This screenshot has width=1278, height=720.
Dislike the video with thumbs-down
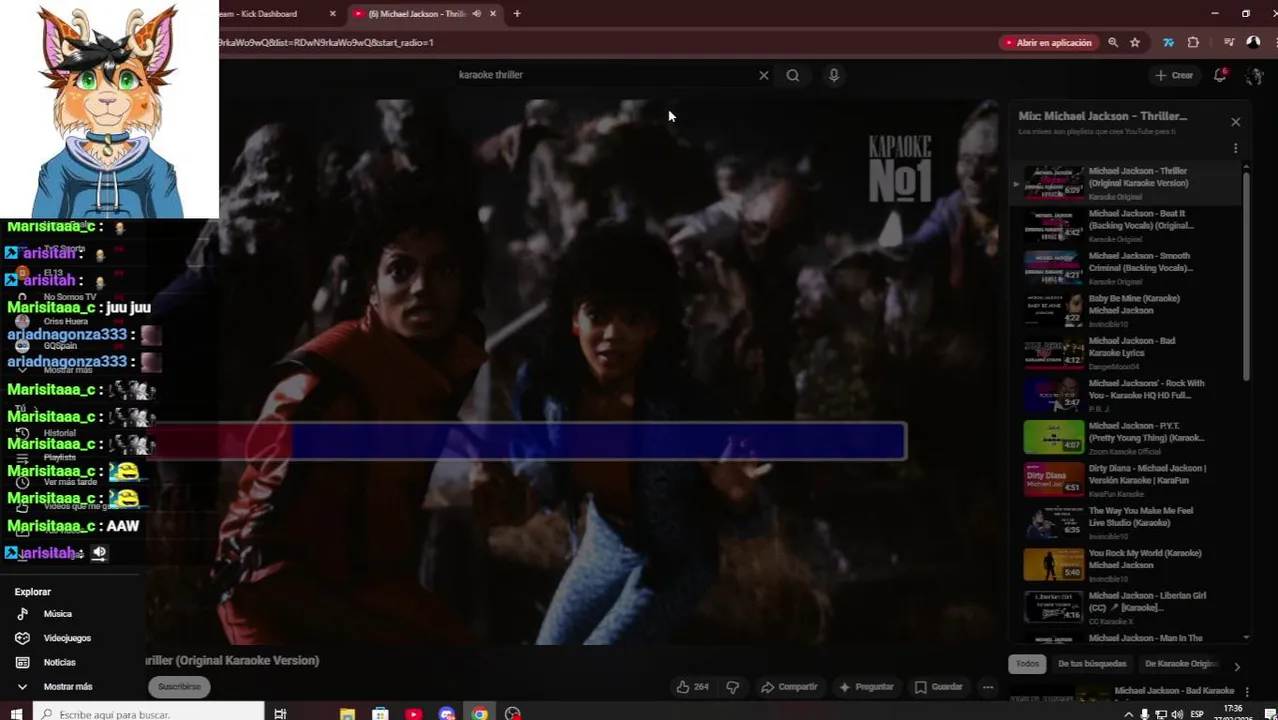coord(733,687)
